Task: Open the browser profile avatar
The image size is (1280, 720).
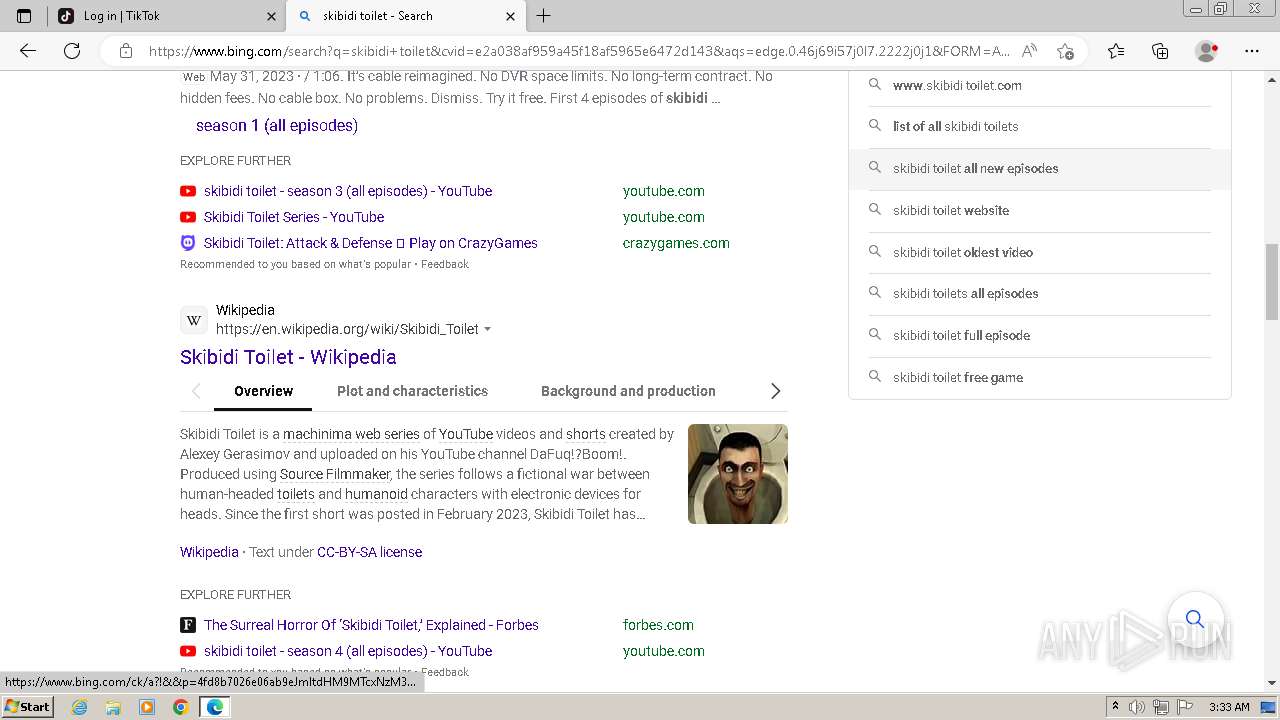Action: (1206, 51)
